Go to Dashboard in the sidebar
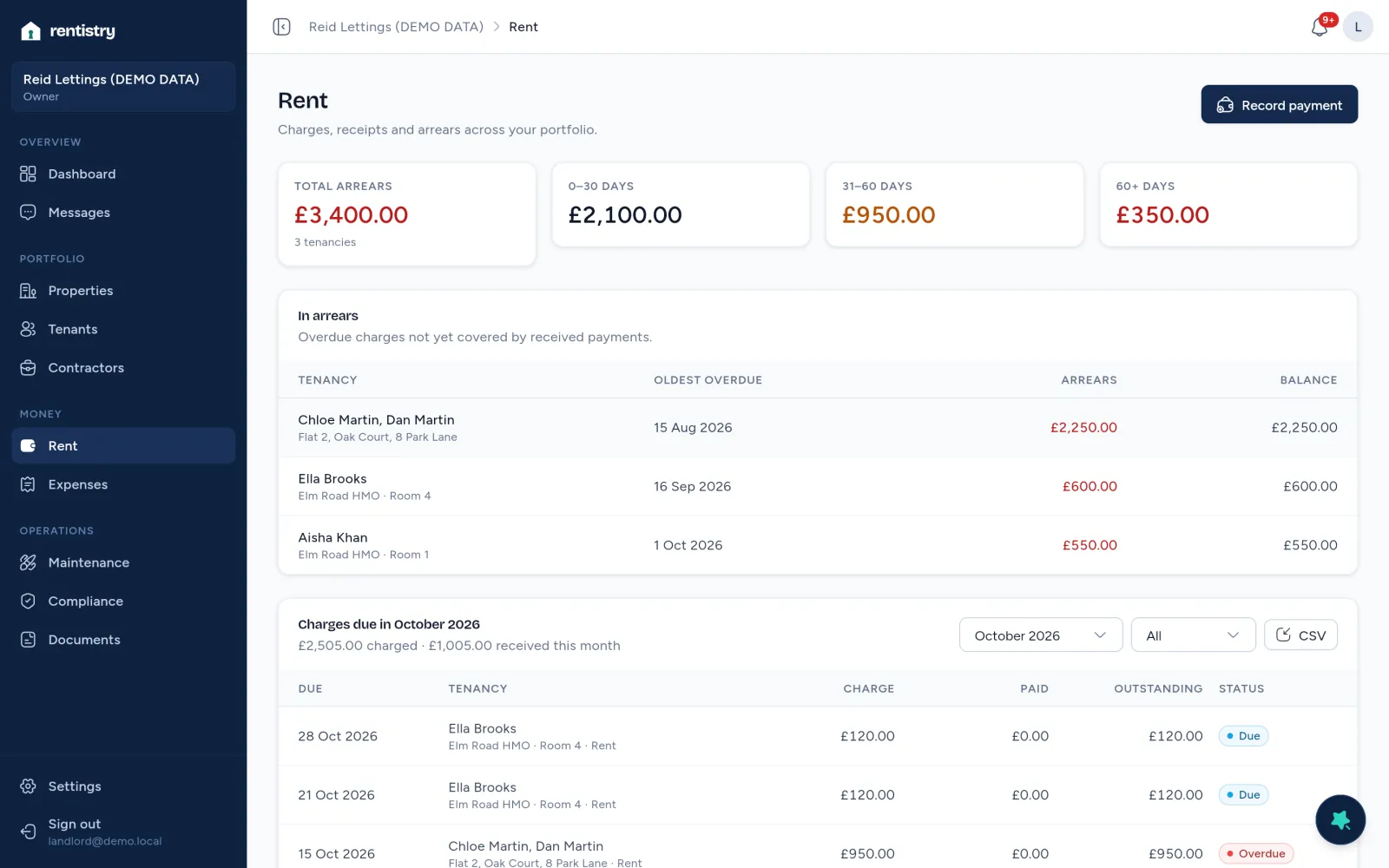Image resolution: width=1389 pixels, height=868 pixels. point(123,174)
